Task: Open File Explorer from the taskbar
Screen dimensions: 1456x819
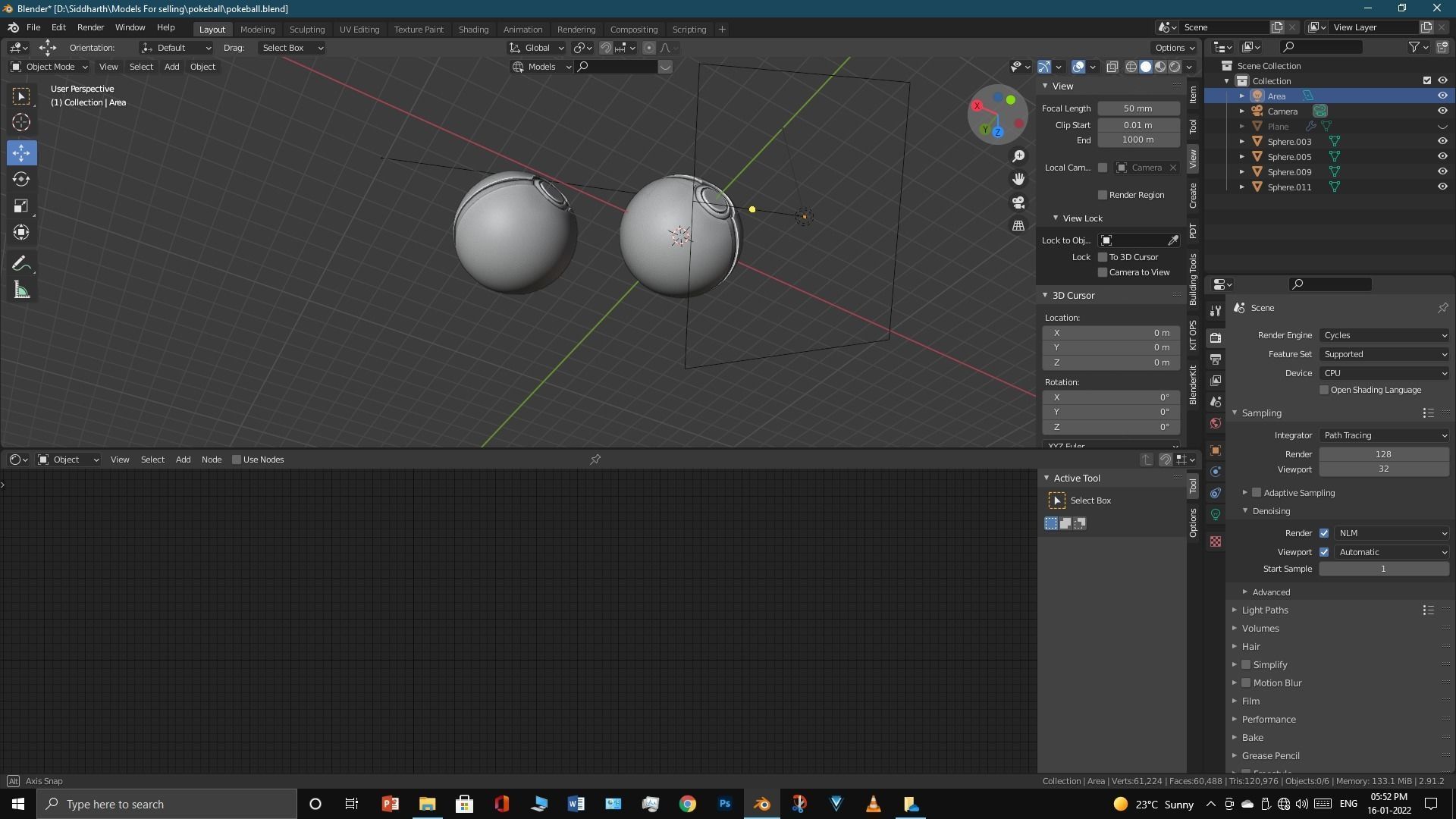Action: [427, 804]
